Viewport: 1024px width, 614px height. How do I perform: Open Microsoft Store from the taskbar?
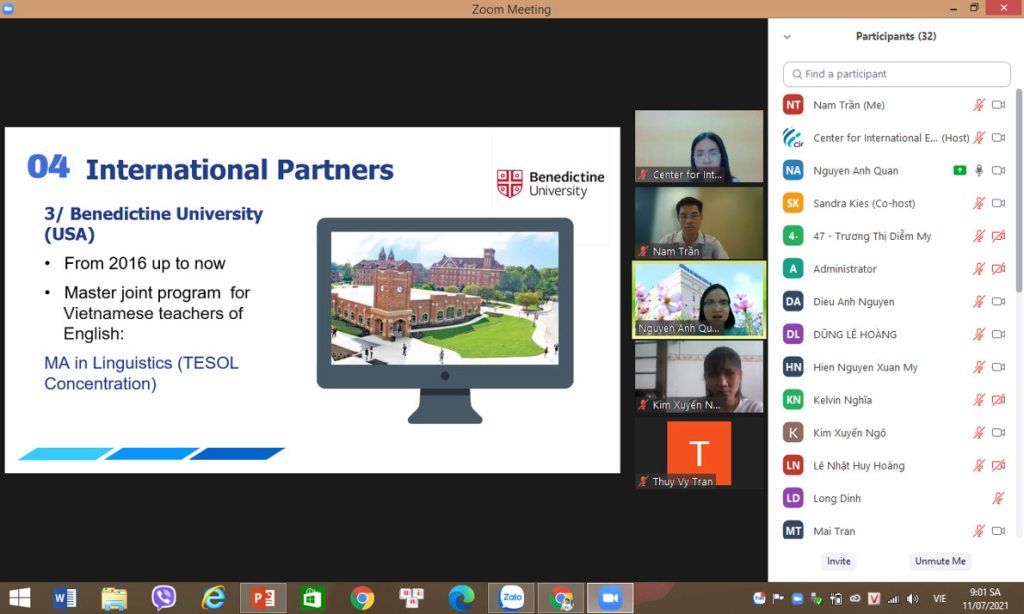[x=312, y=598]
